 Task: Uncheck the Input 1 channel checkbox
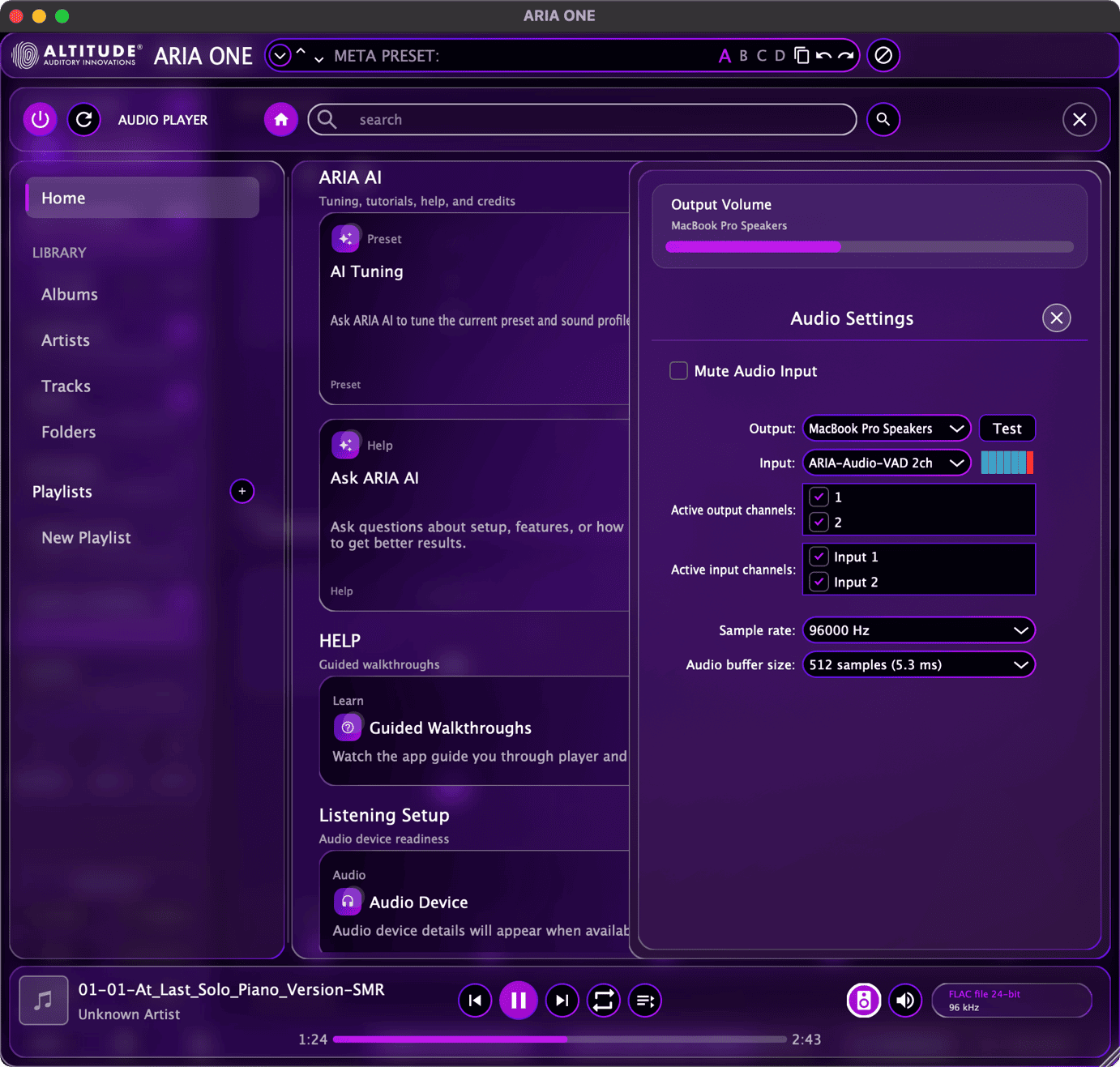point(819,557)
